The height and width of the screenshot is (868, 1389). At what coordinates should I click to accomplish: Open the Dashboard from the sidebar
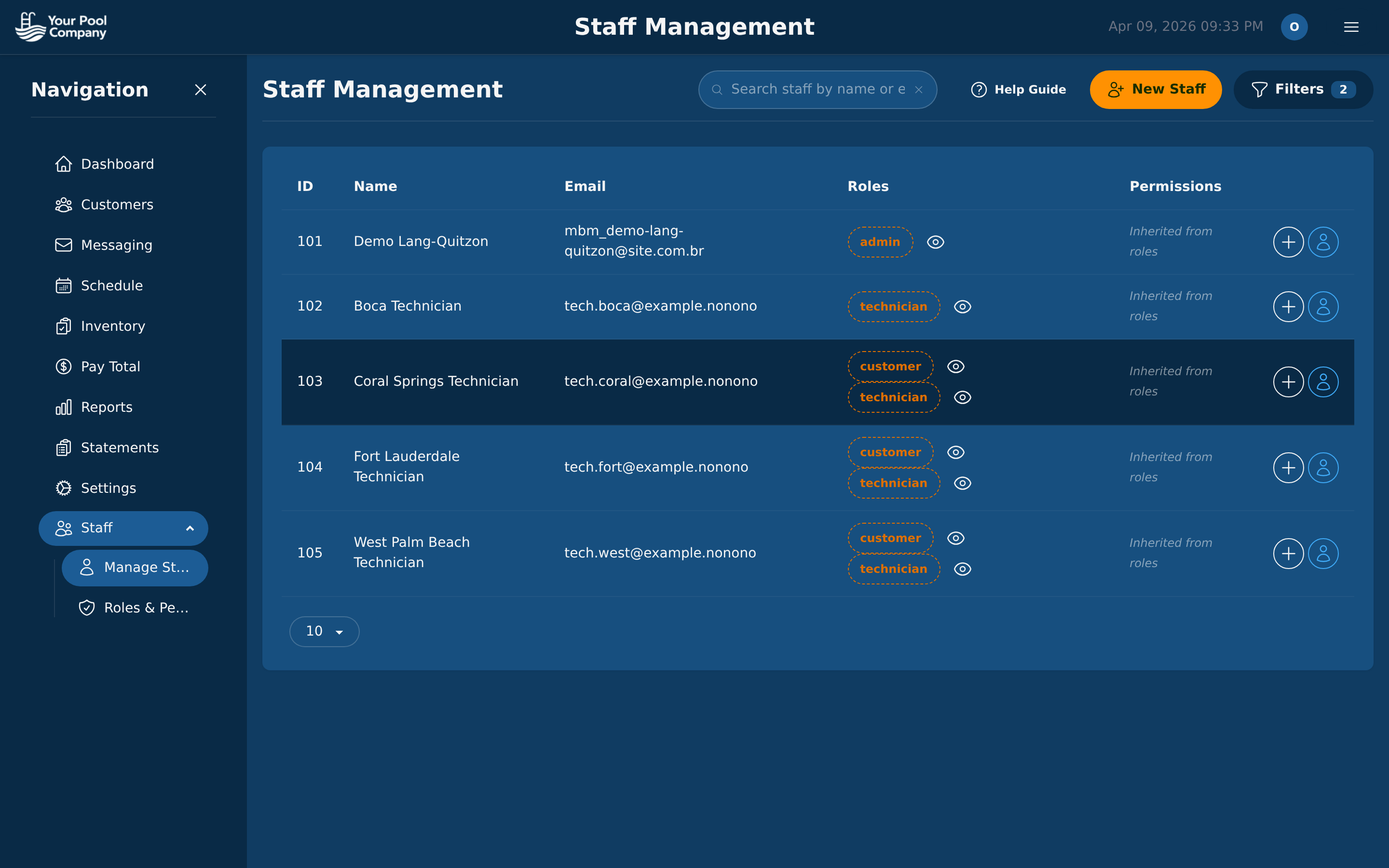coord(118,163)
